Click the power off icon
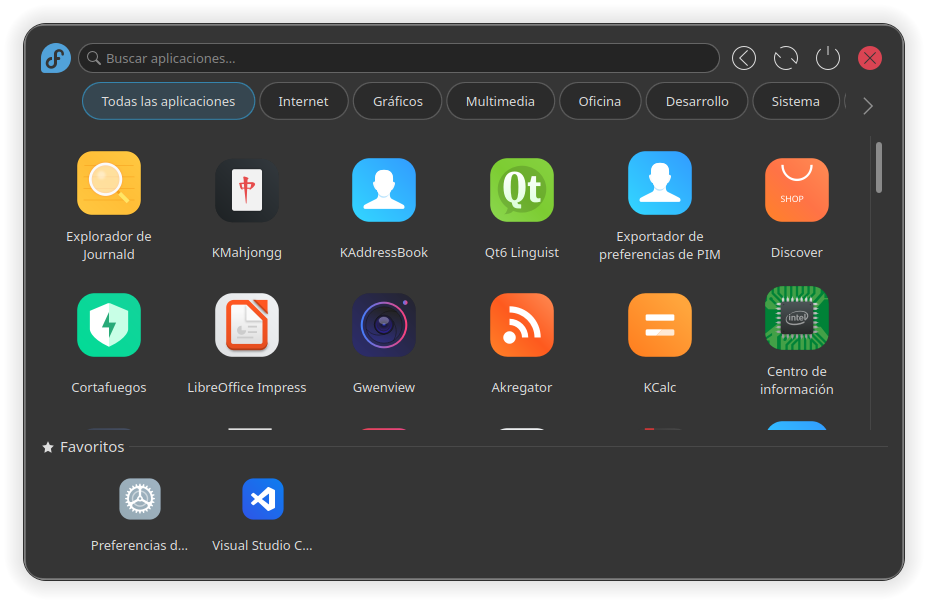The height and width of the screenshot is (604, 928). click(828, 58)
